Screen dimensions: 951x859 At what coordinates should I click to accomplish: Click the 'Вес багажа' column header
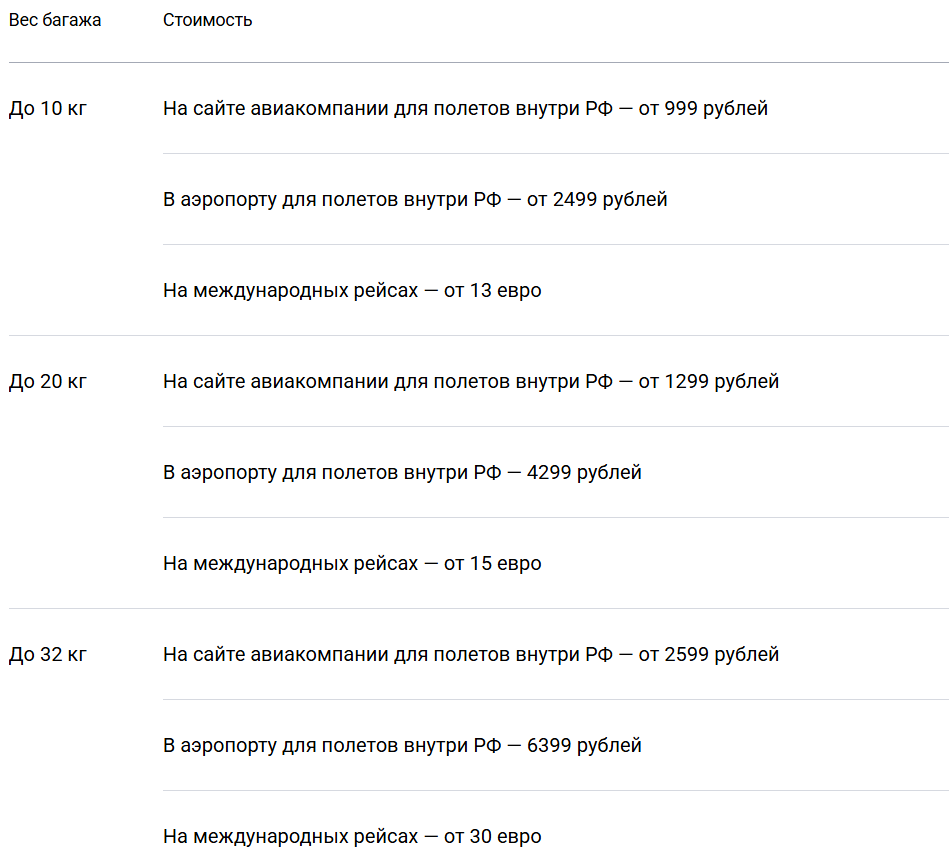tap(55, 20)
